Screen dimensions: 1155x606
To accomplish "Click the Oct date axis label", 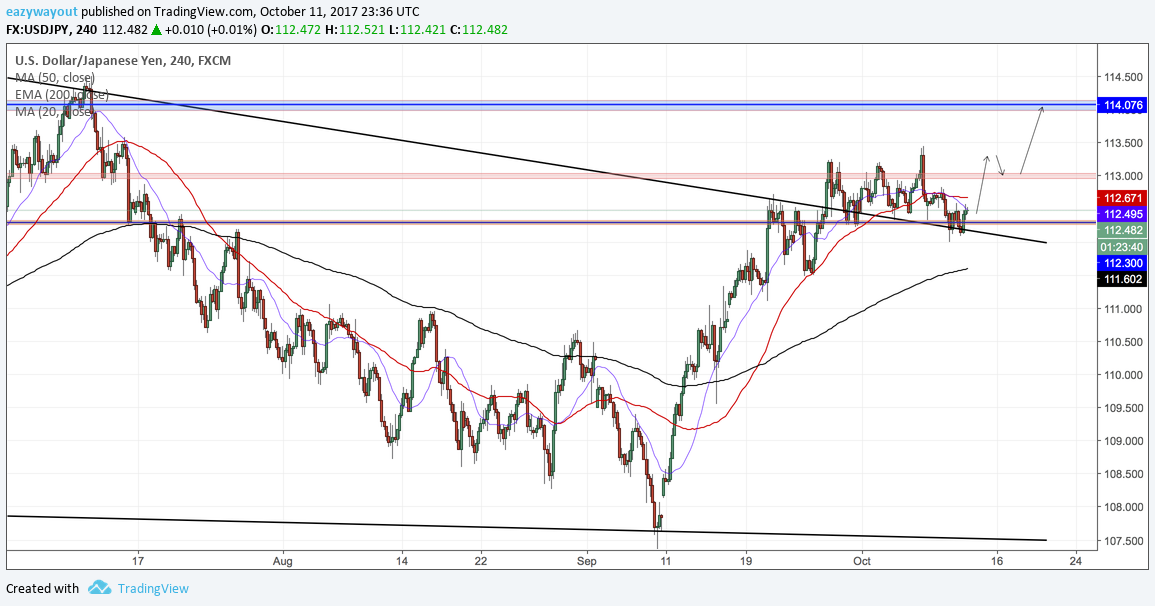I will (x=862, y=561).
